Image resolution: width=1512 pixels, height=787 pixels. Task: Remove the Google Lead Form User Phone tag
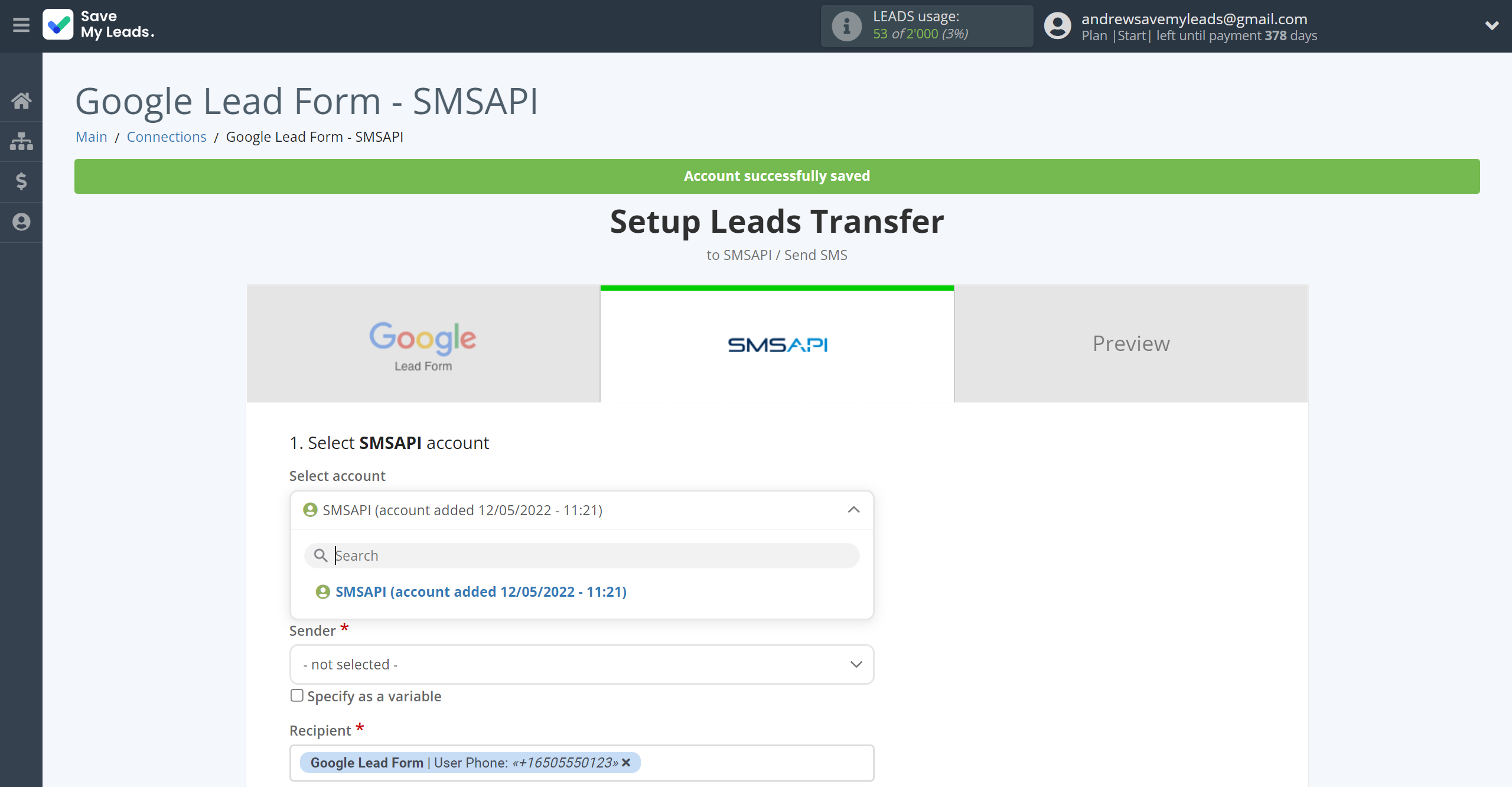627,762
